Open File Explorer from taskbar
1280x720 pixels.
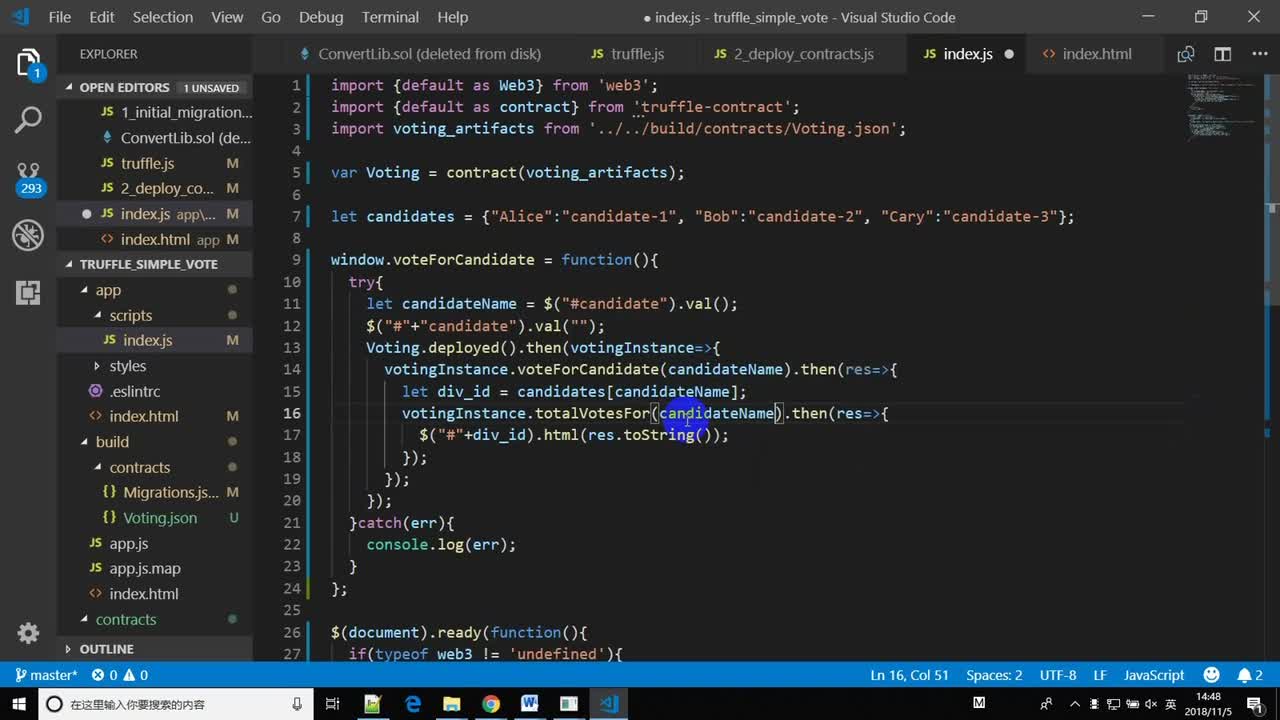(x=451, y=704)
